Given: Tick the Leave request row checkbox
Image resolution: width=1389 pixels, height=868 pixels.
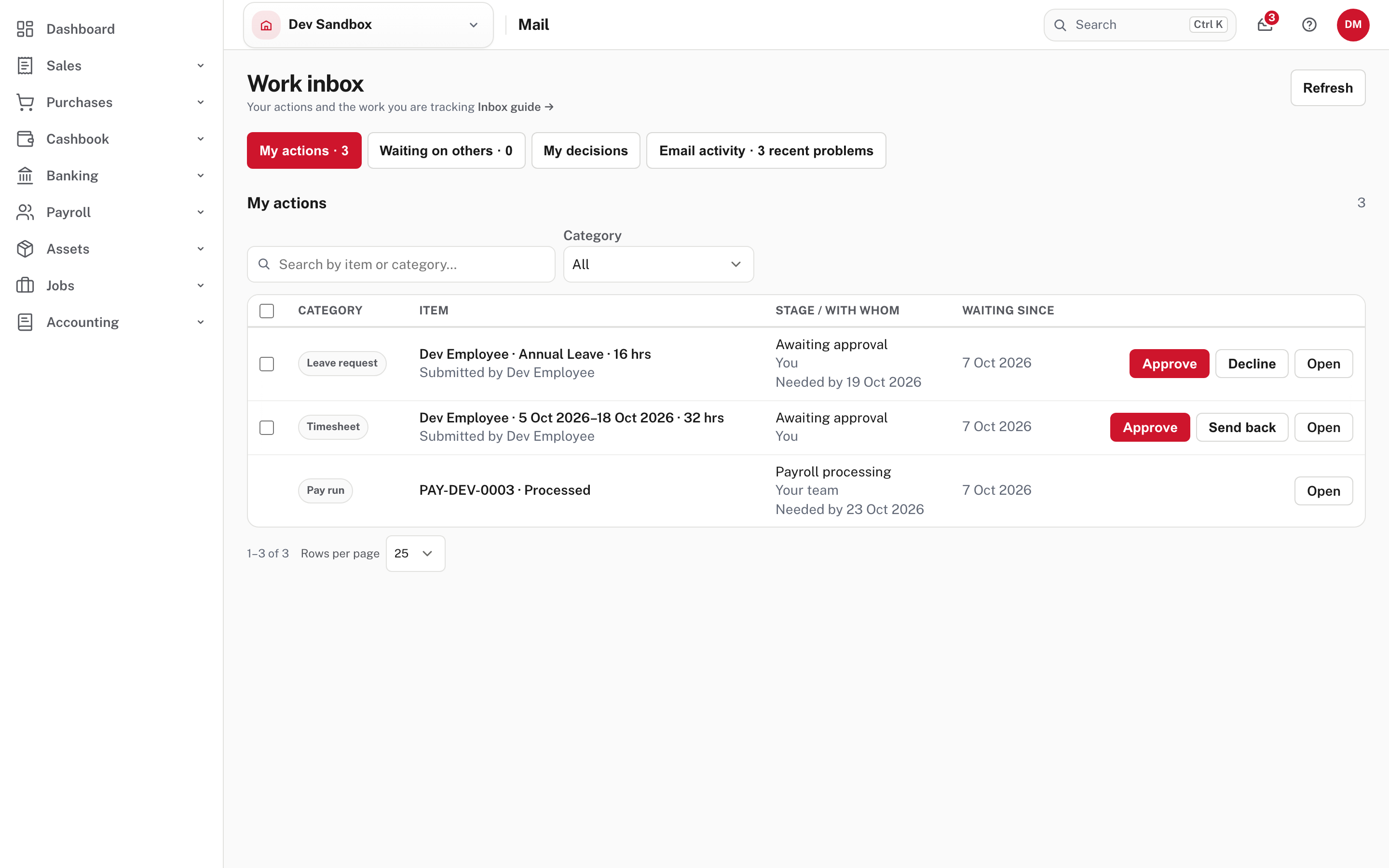Looking at the screenshot, I should [x=267, y=364].
